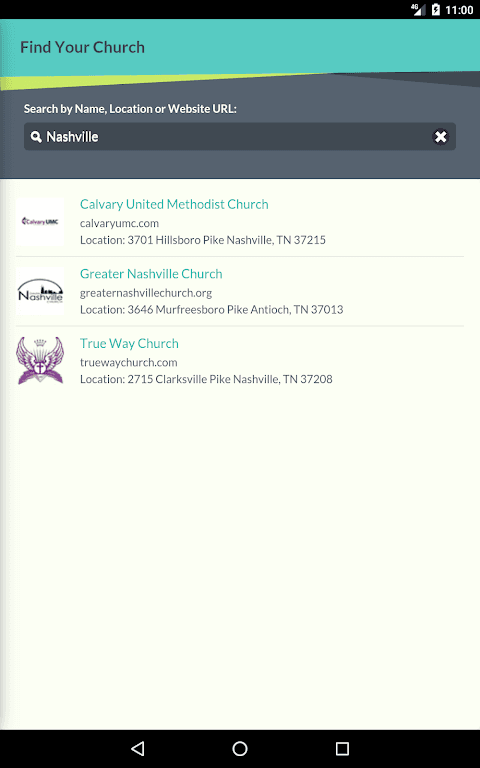The width and height of the screenshot is (480, 768).
Task: Clear the Nashville search text
Action: pos(440,137)
